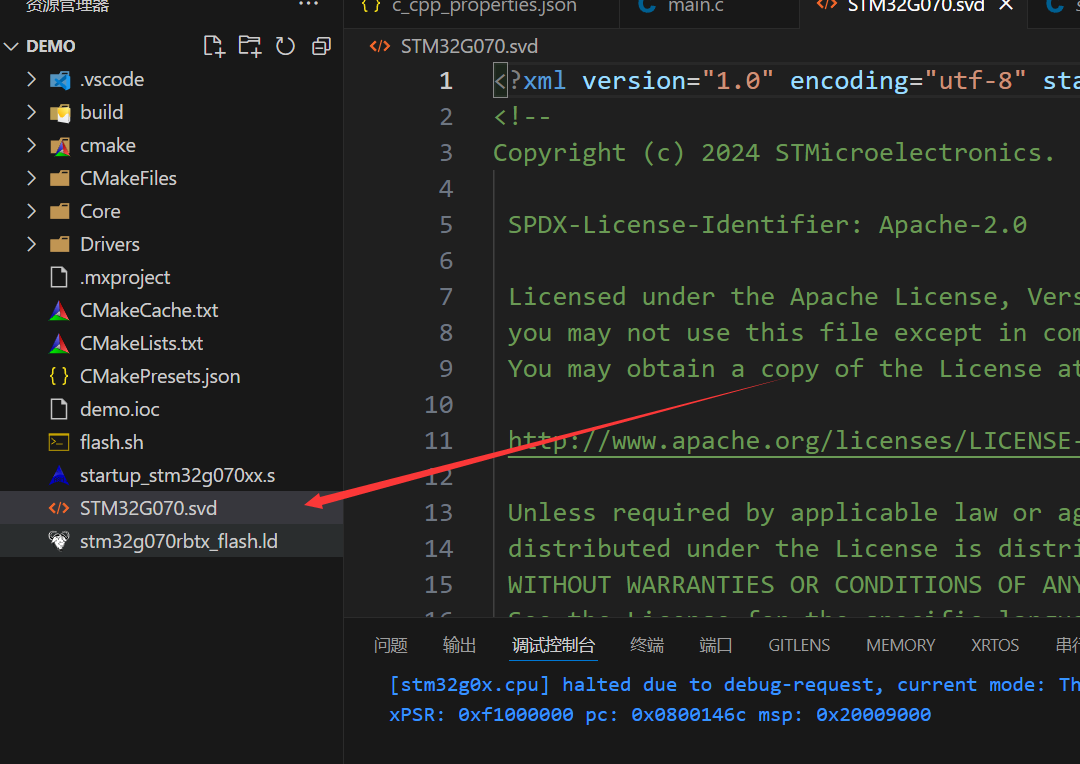1080x764 pixels.
Task: Open the CMakeLists.txt file
Action: point(141,343)
